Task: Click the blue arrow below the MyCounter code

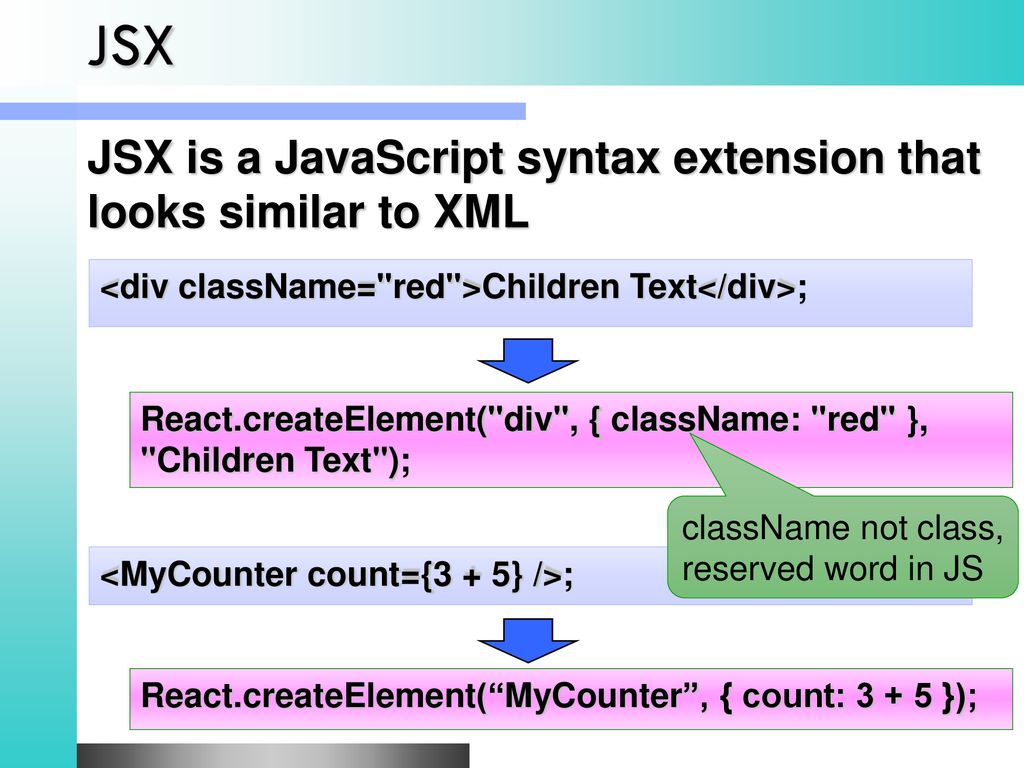Action: click(528, 640)
